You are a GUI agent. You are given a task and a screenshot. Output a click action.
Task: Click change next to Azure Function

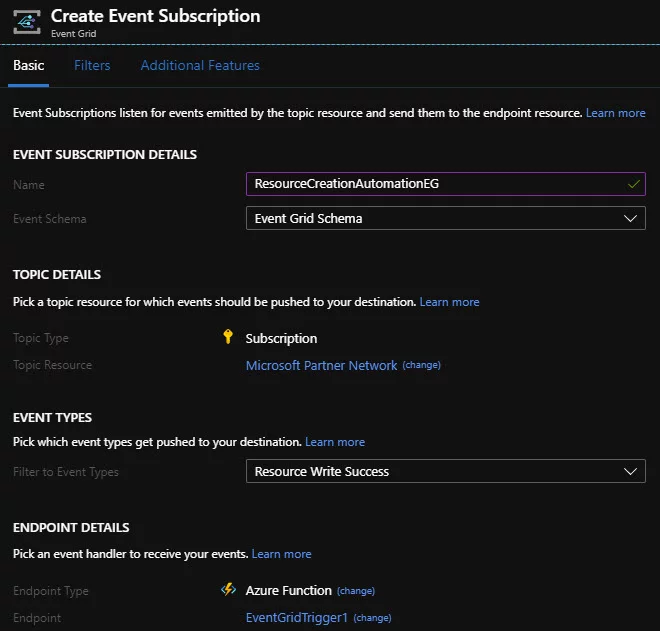[x=356, y=591]
